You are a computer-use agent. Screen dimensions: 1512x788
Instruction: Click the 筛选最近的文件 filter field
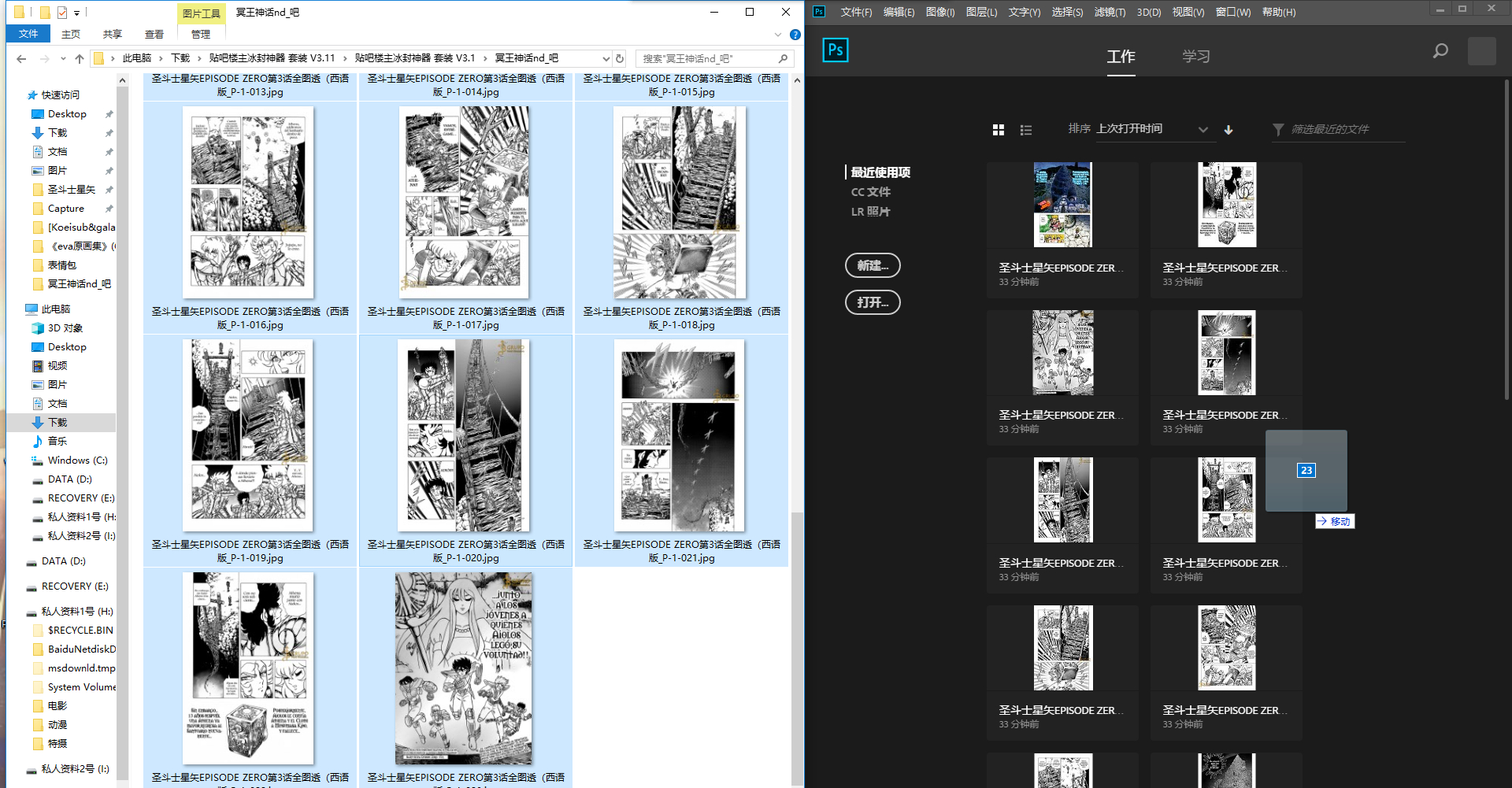1347,129
